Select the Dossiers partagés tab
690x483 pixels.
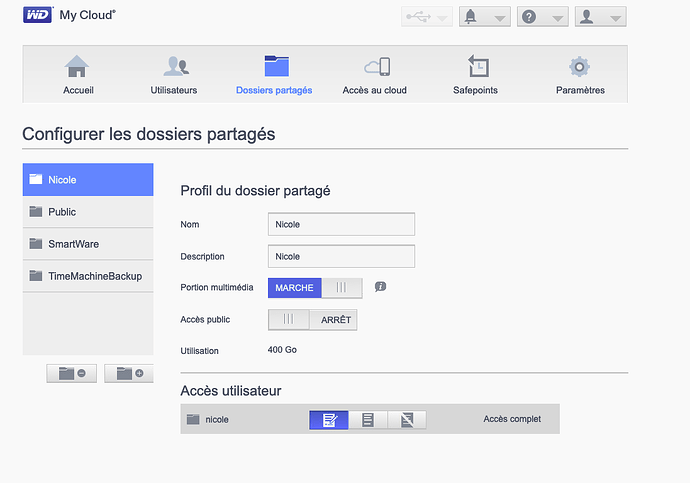(274, 75)
